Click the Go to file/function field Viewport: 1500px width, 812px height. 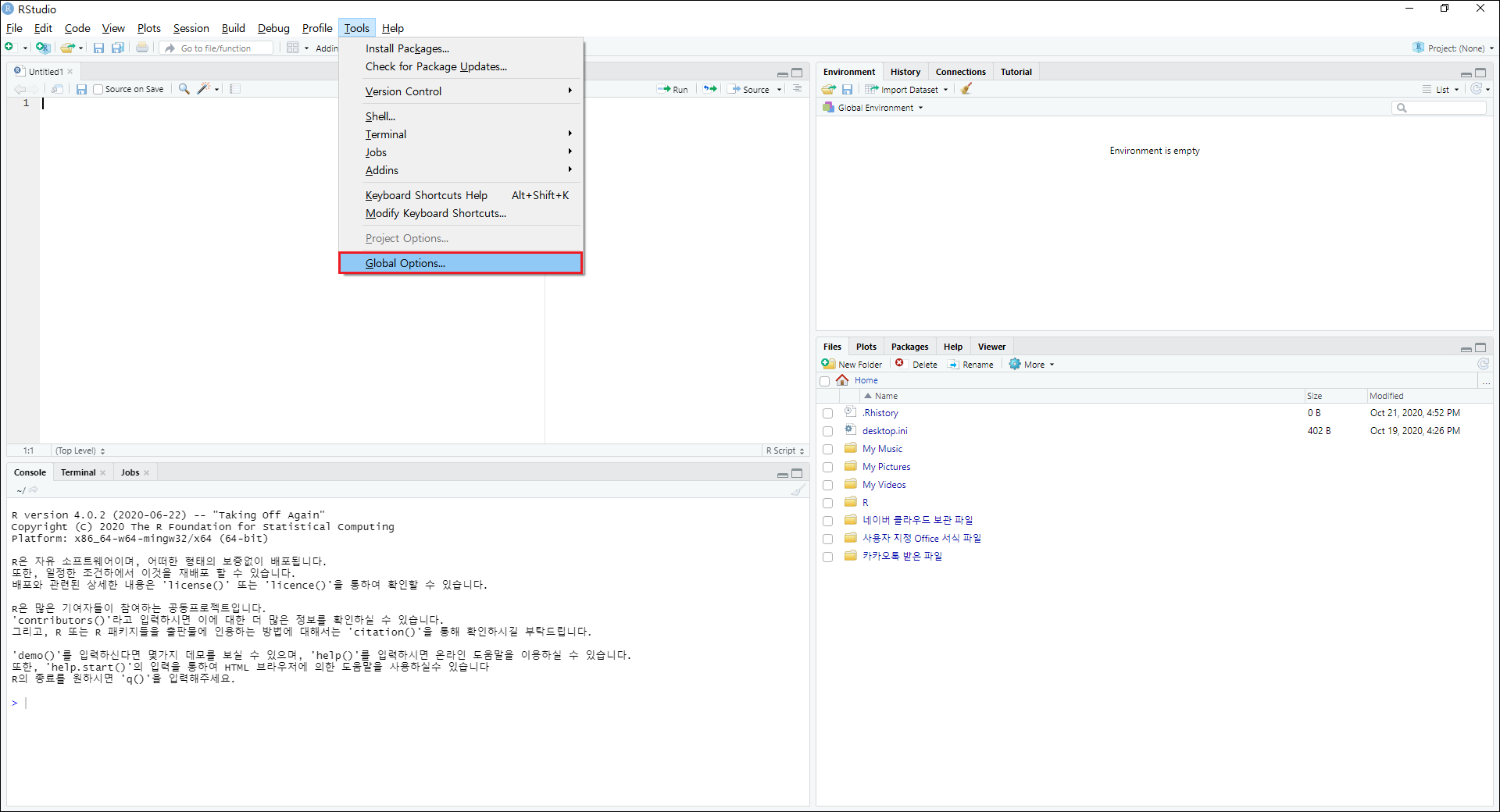pos(217,48)
